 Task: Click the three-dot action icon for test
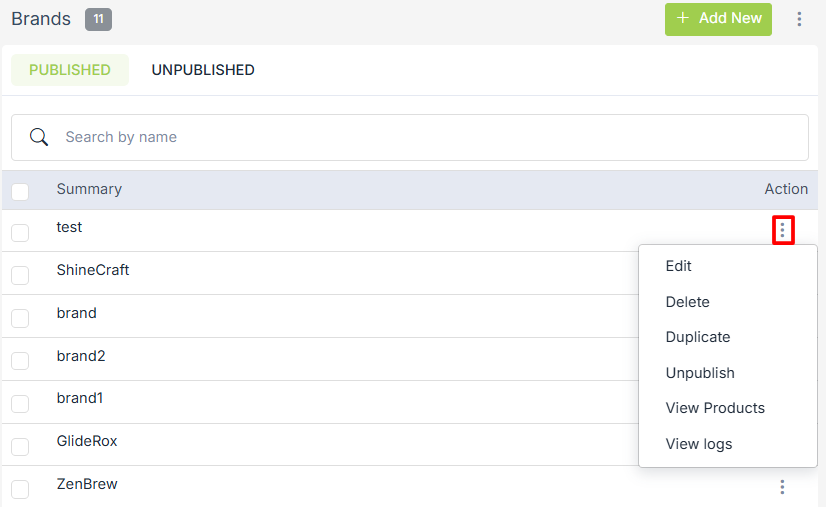point(783,231)
